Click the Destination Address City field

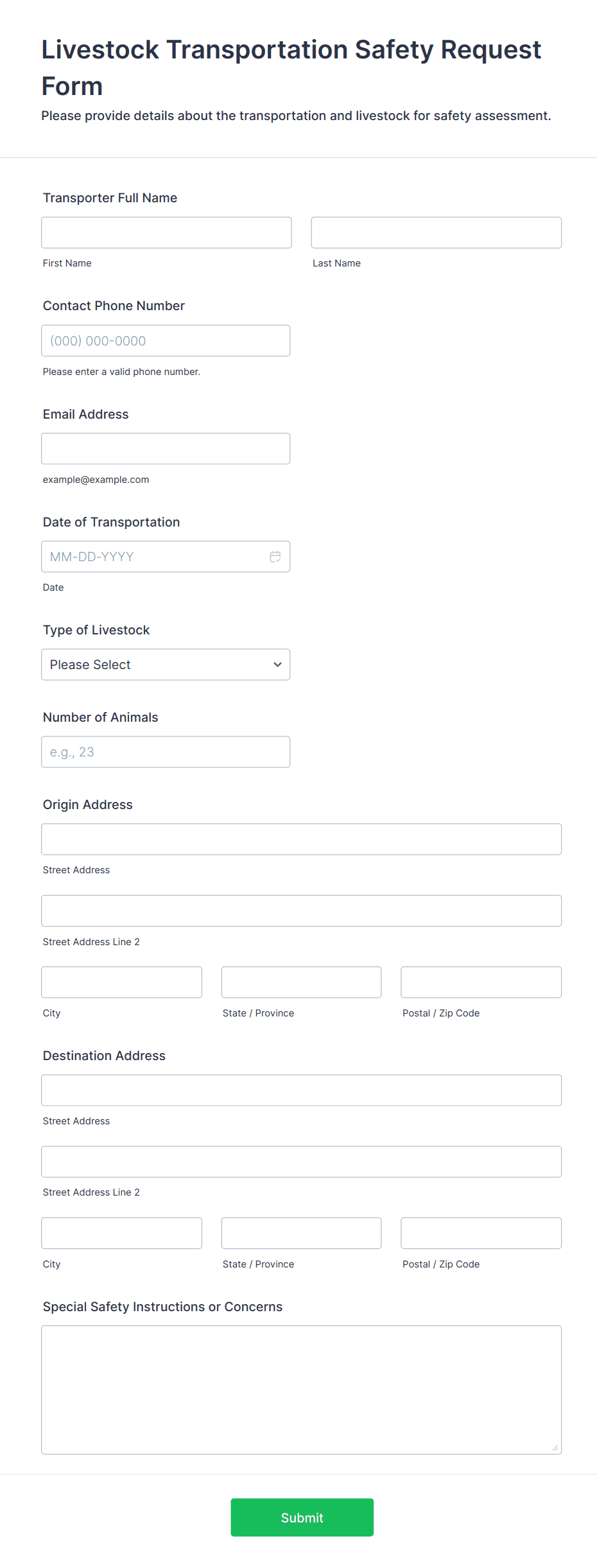(121, 1233)
